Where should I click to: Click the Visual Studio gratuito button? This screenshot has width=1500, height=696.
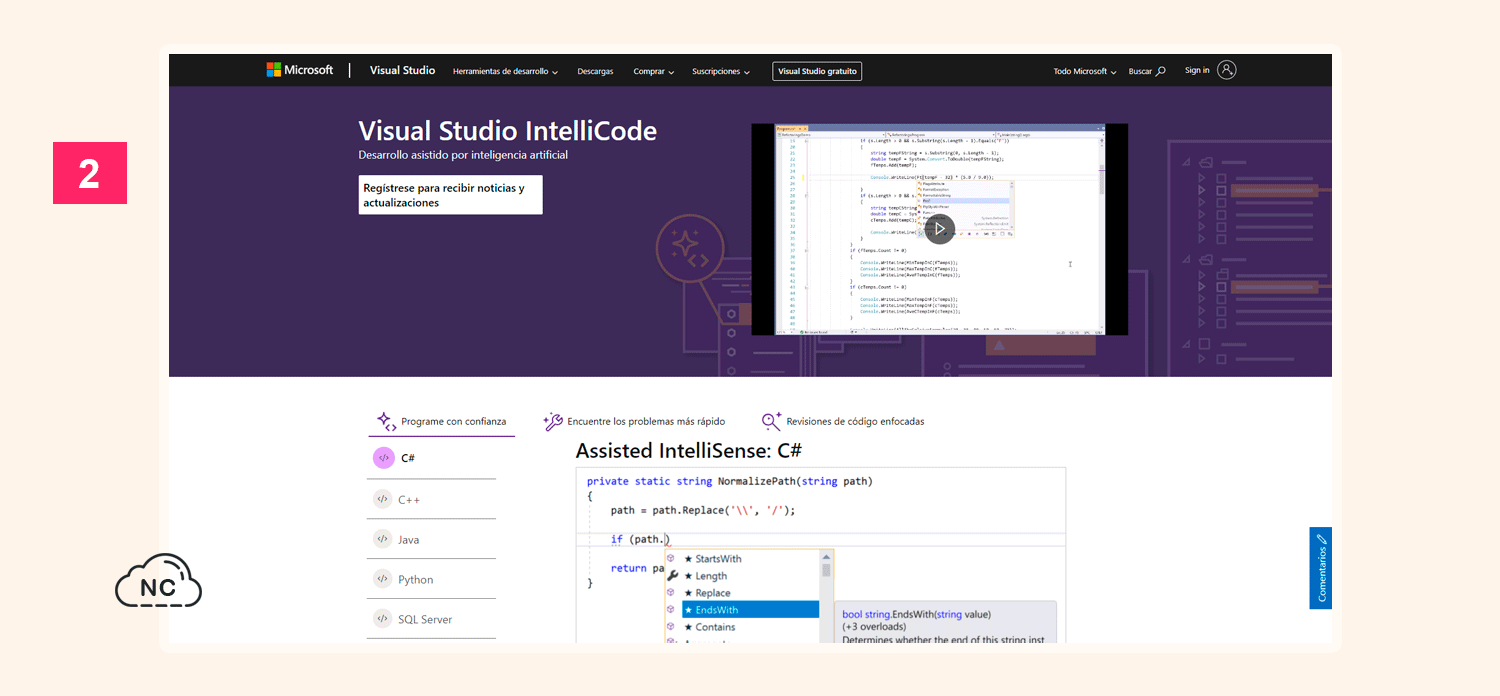(817, 71)
